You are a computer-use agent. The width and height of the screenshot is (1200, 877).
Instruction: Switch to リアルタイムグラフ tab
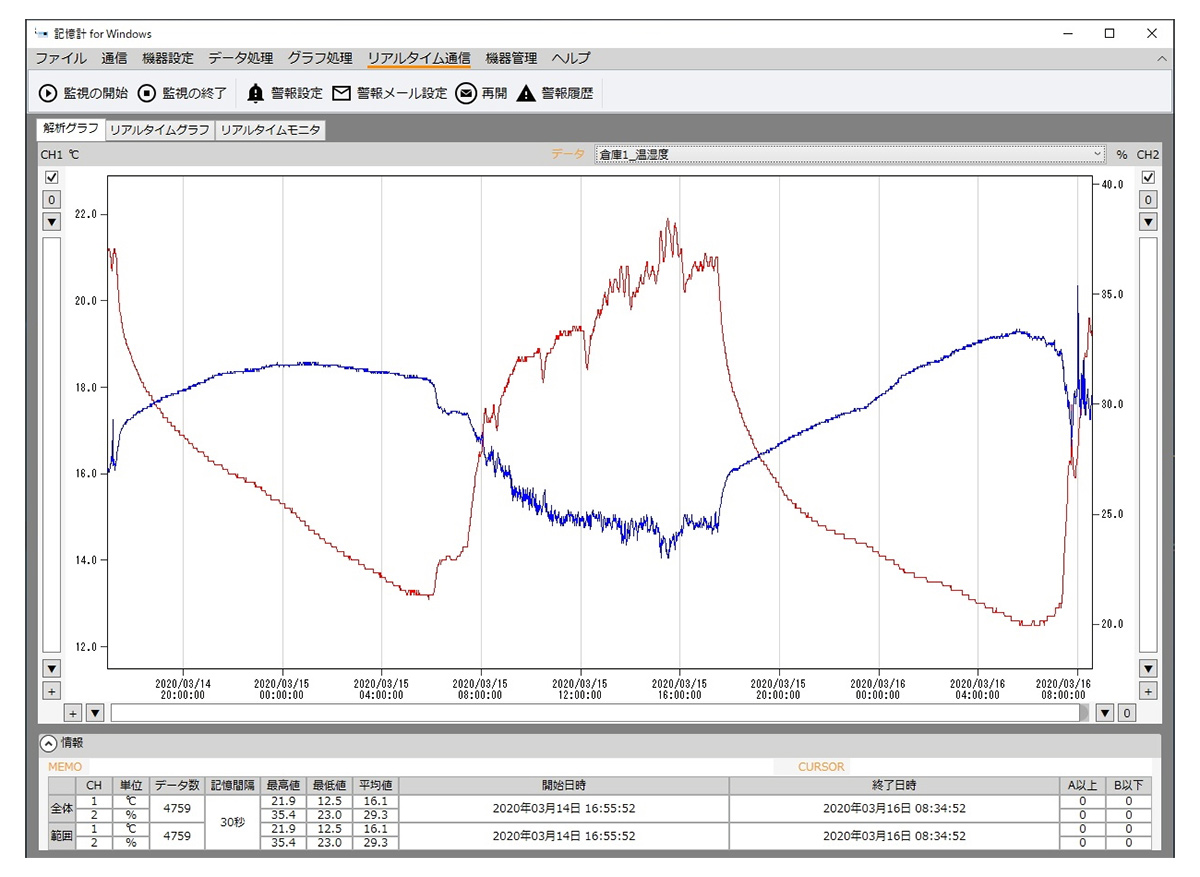(x=160, y=130)
